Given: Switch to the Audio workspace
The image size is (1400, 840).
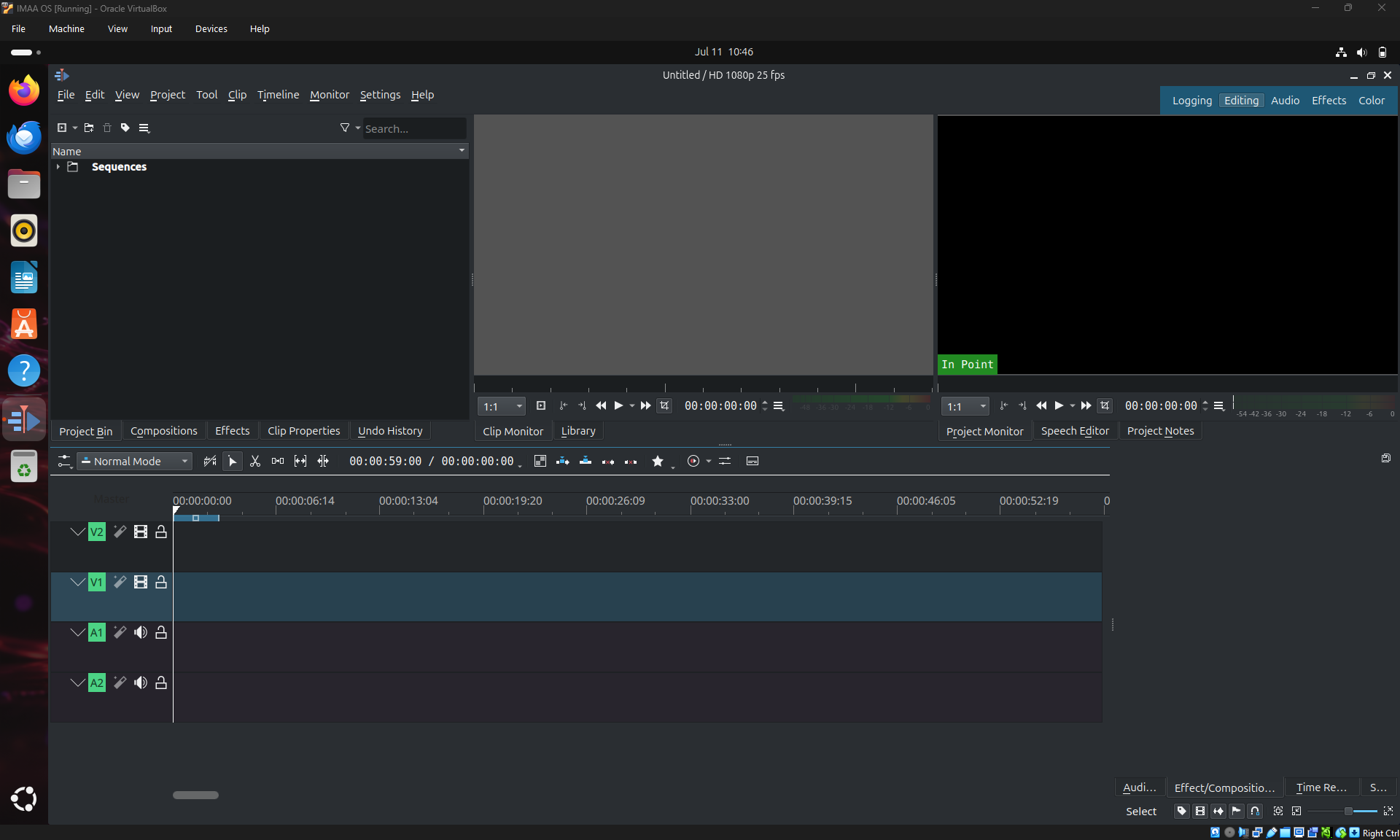Looking at the screenshot, I should point(1285,101).
